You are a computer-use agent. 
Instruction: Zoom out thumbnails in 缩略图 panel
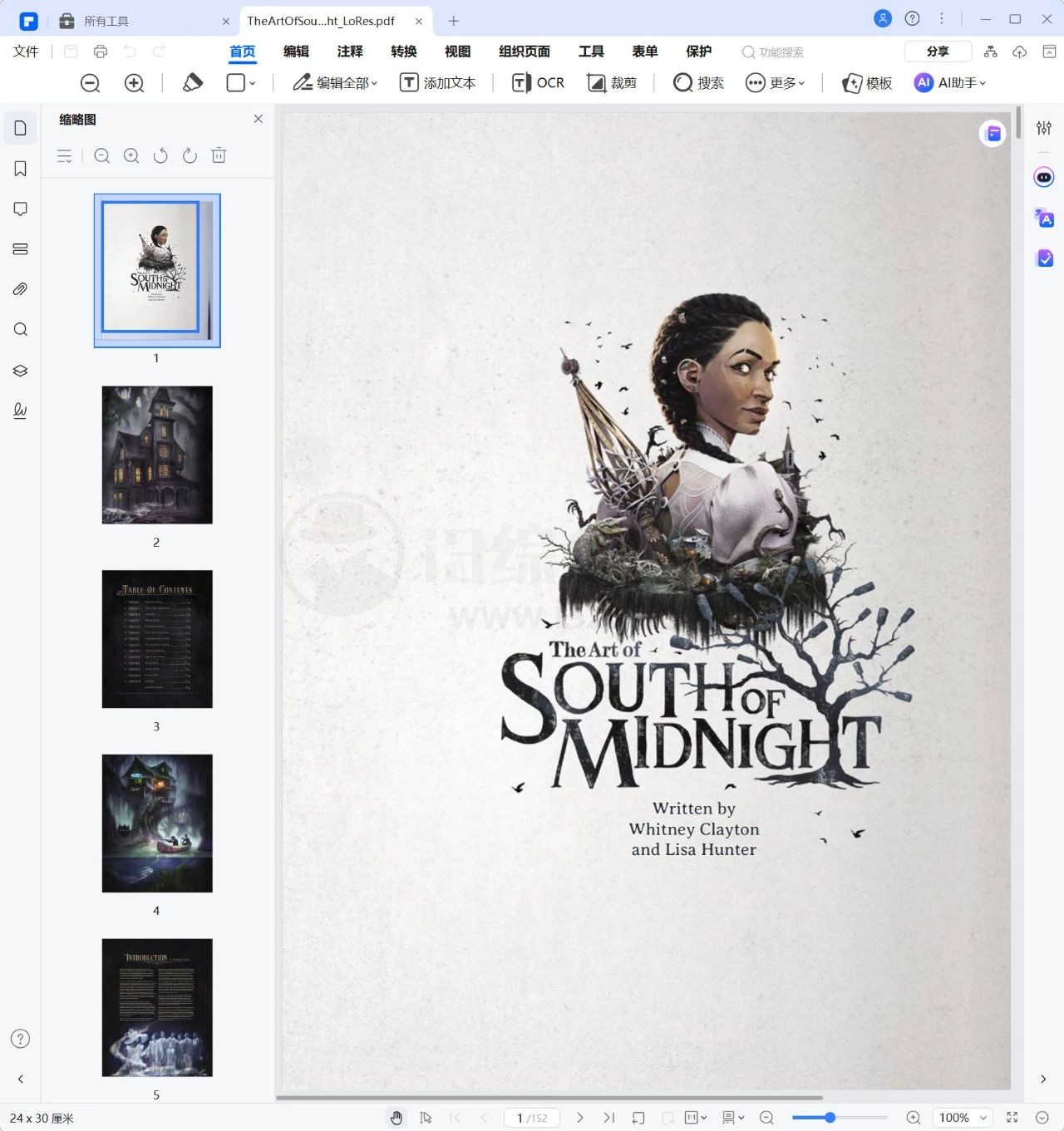click(102, 155)
